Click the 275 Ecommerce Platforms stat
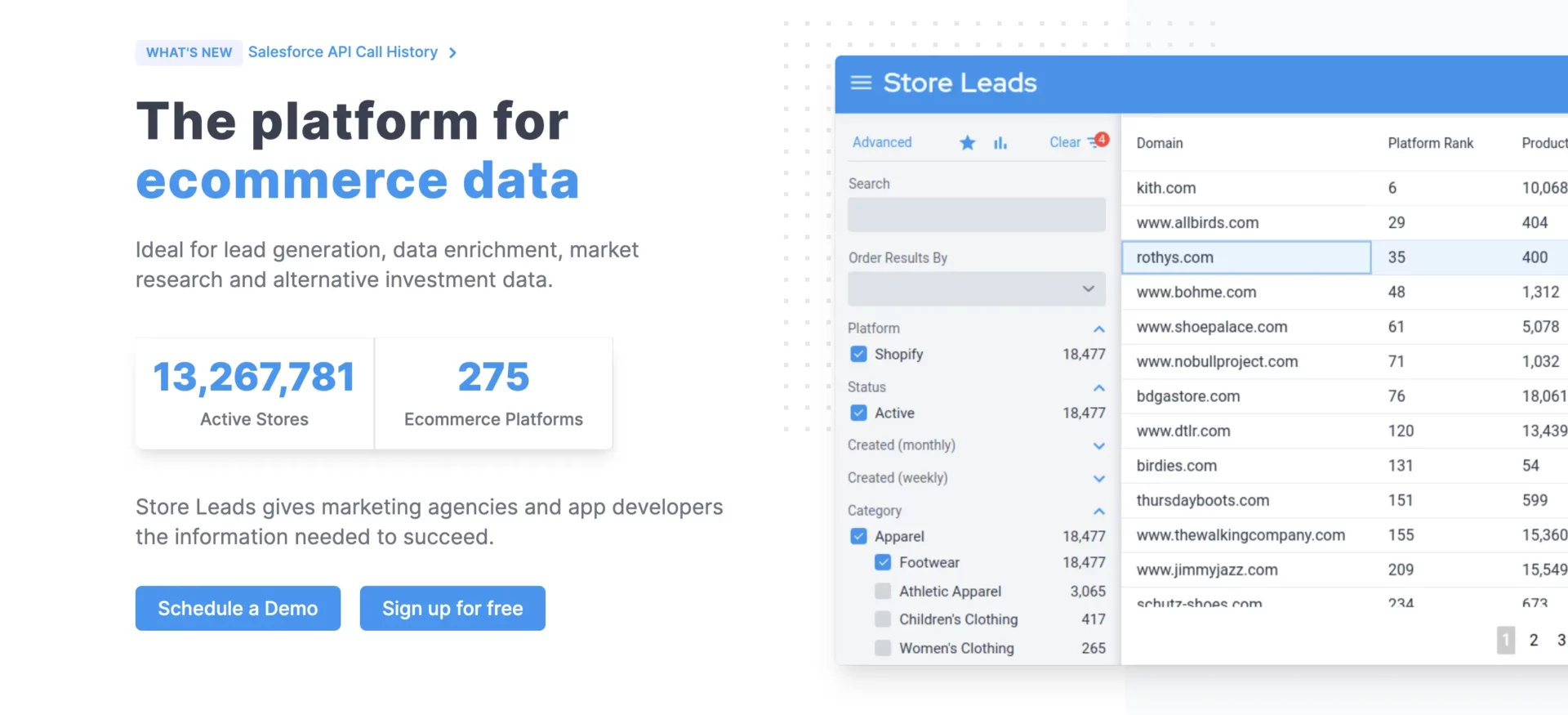 493,393
